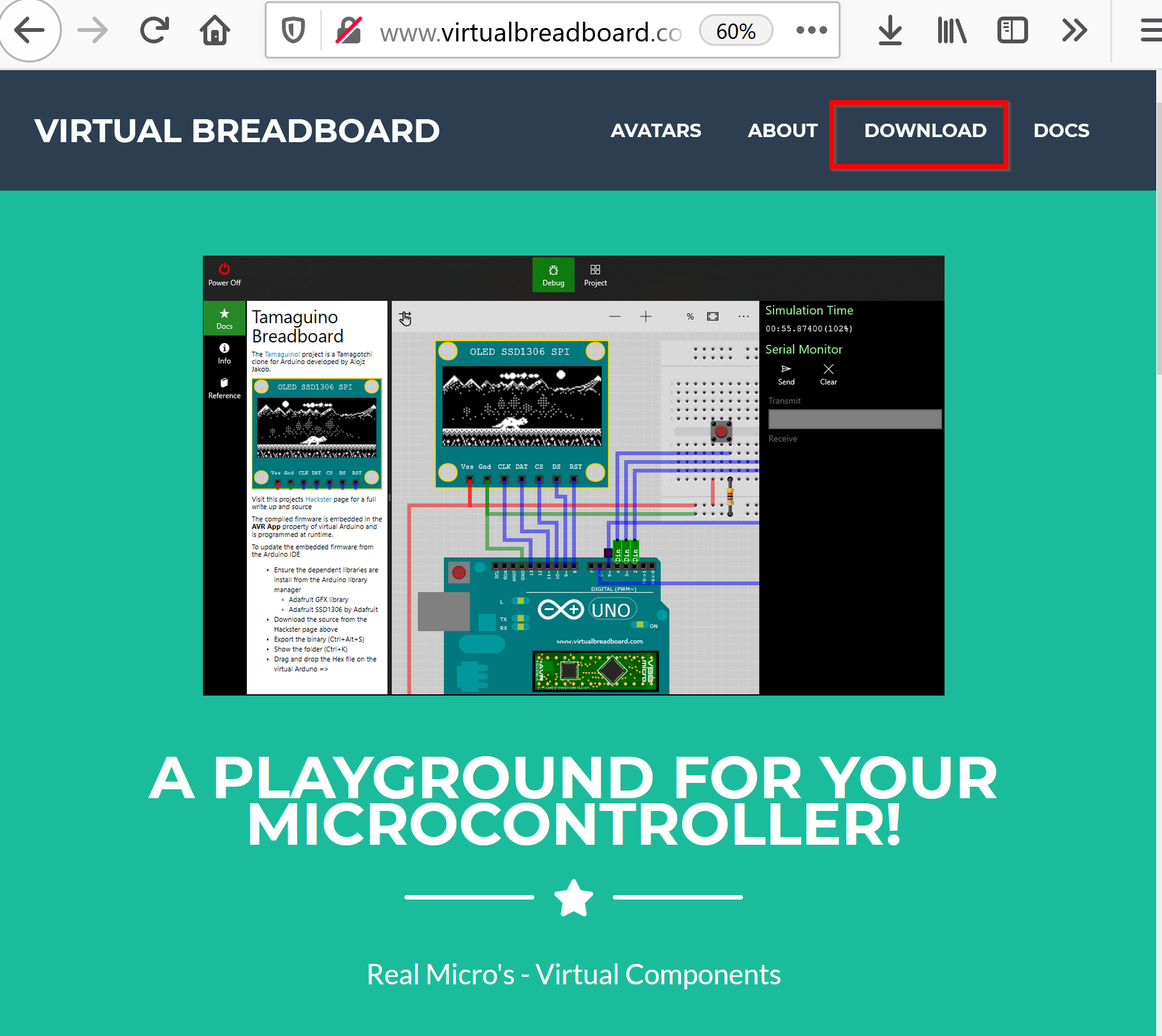Expand the toolbar overflow chevrons

[1074, 30]
